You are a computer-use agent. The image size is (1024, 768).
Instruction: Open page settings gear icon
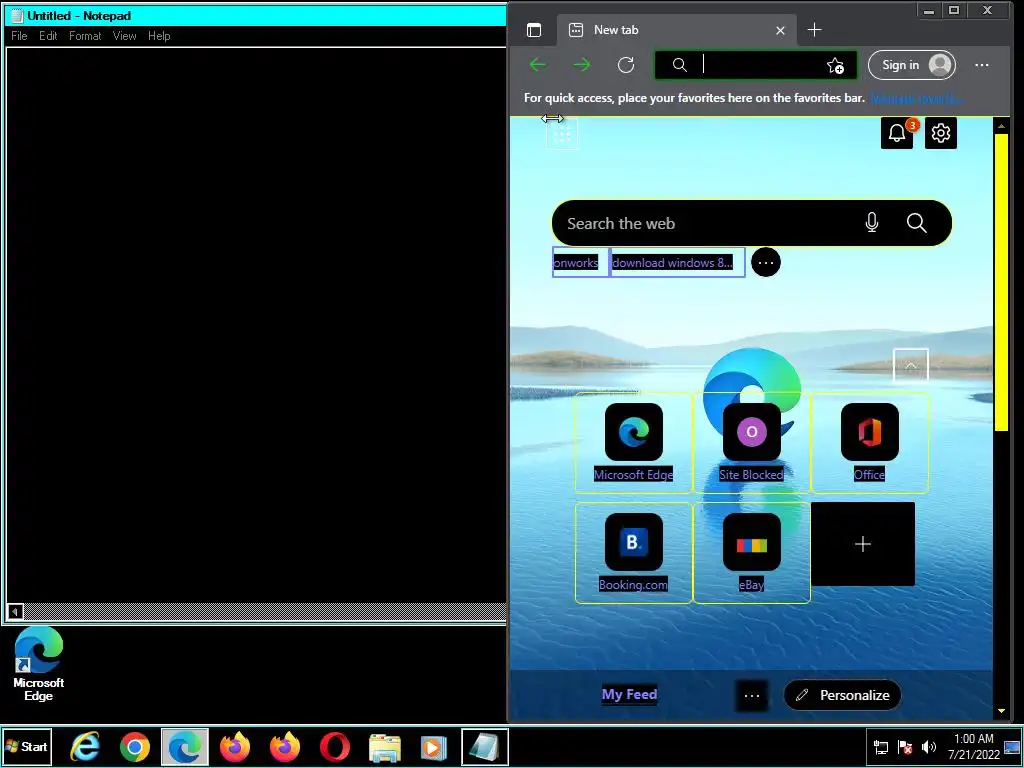coord(940,133)
